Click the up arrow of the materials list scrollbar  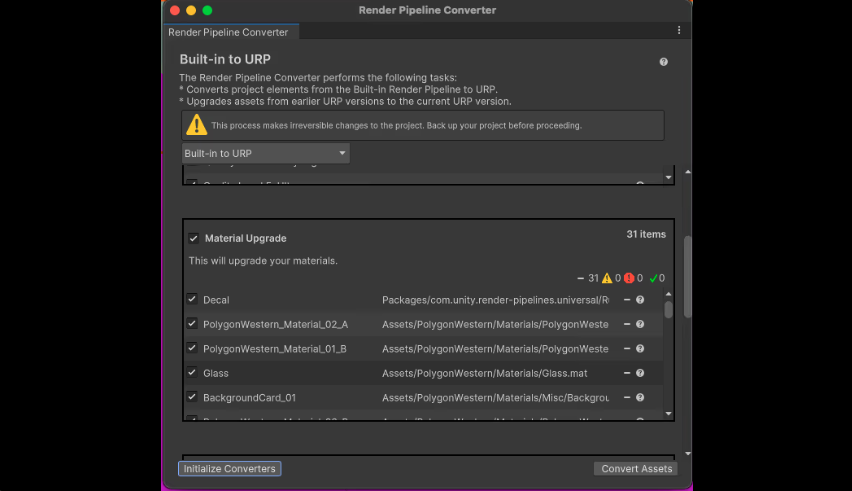click(668, 294)
